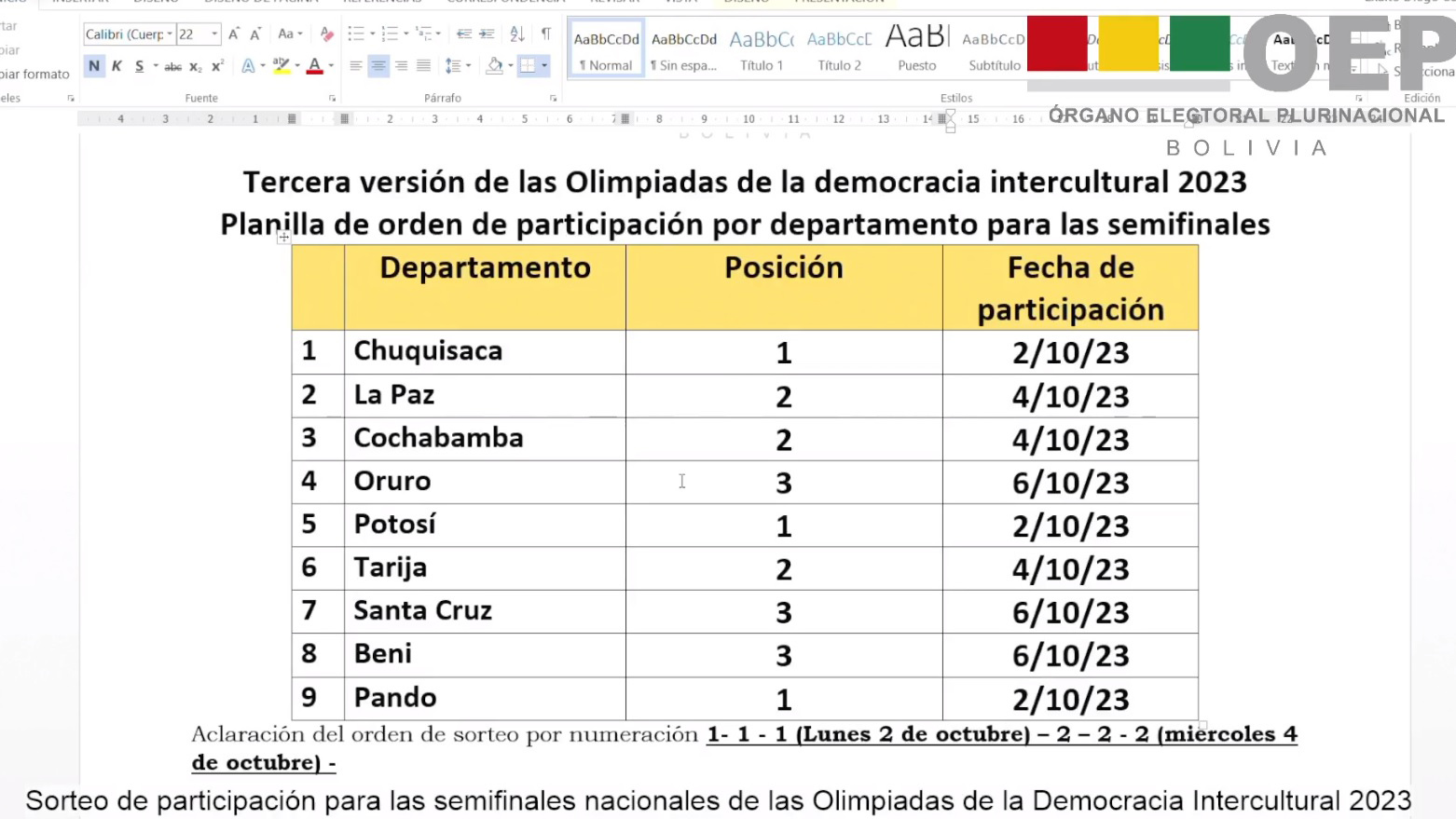This screenshot has height=819, width=1456.
Task: Click the clear formatting eraser icon
Action: coord(326,34)
